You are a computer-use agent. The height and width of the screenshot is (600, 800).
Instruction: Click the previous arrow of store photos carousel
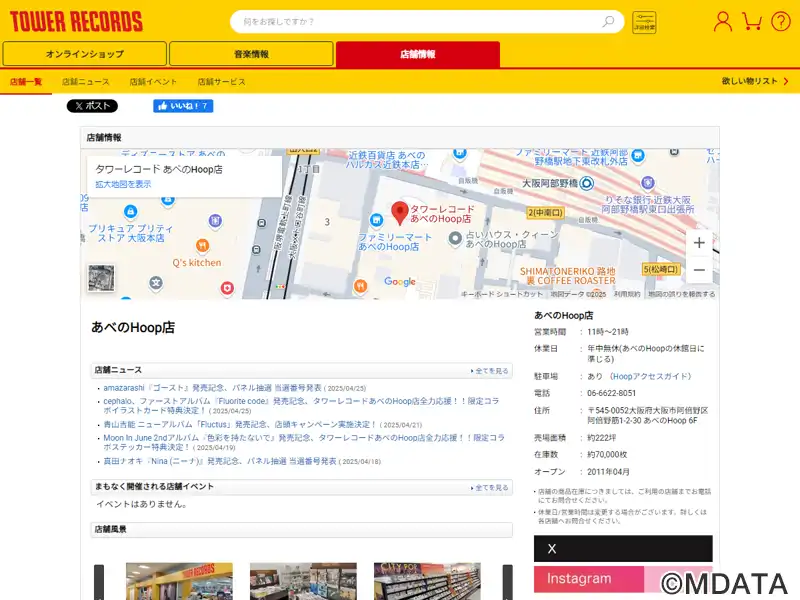pos(99,582)
